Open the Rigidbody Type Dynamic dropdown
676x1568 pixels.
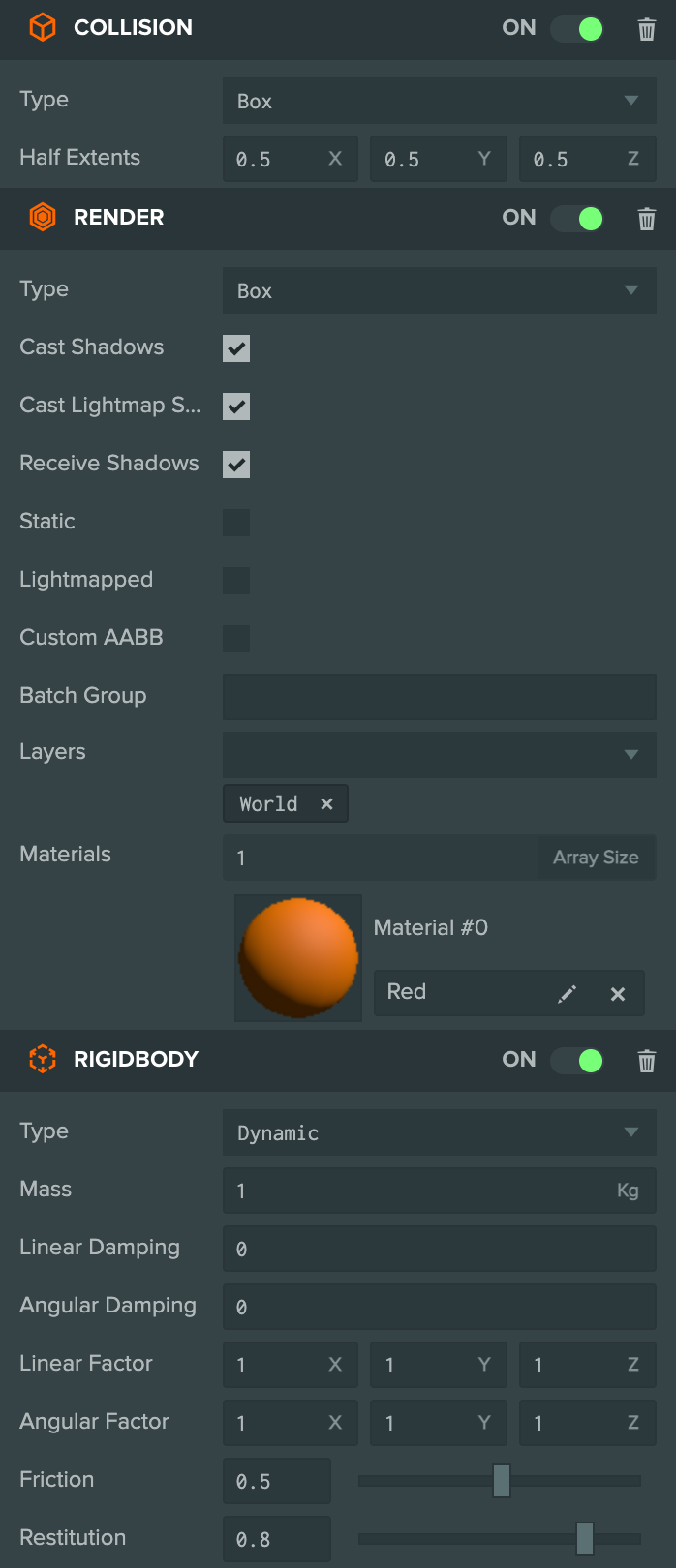click(x=440, y=1132)
